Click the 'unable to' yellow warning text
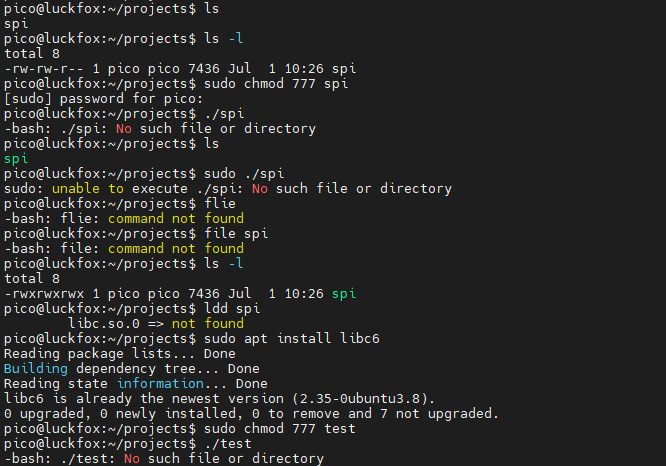 88,189
